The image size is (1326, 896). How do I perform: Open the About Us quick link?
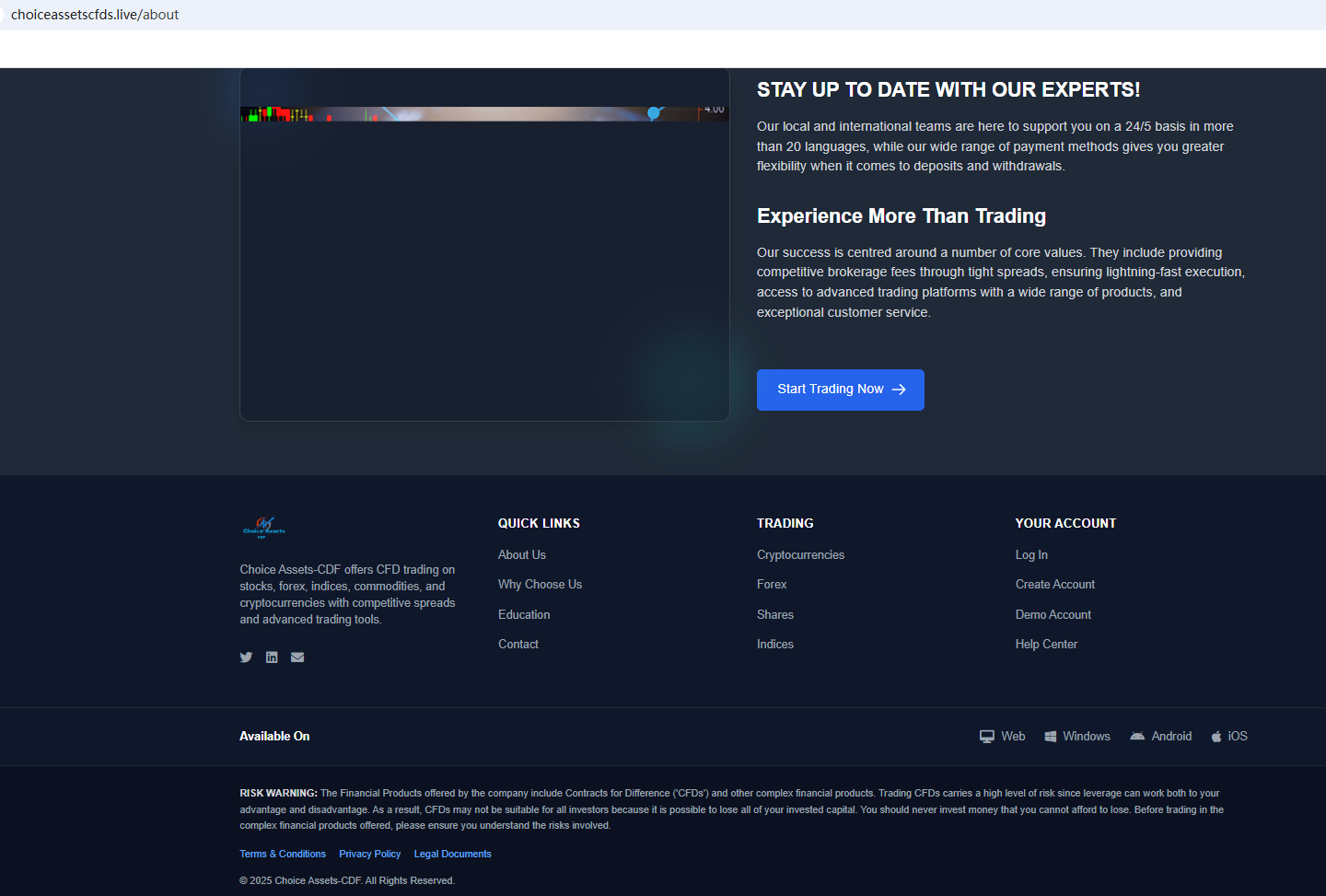[x=522, y=555]
